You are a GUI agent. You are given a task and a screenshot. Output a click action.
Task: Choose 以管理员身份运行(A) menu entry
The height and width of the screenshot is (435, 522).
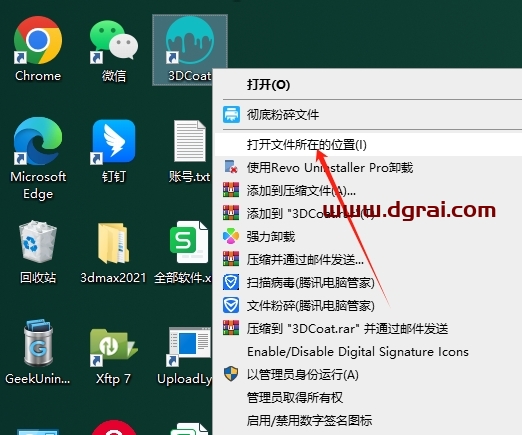click(x=368, y=374)
